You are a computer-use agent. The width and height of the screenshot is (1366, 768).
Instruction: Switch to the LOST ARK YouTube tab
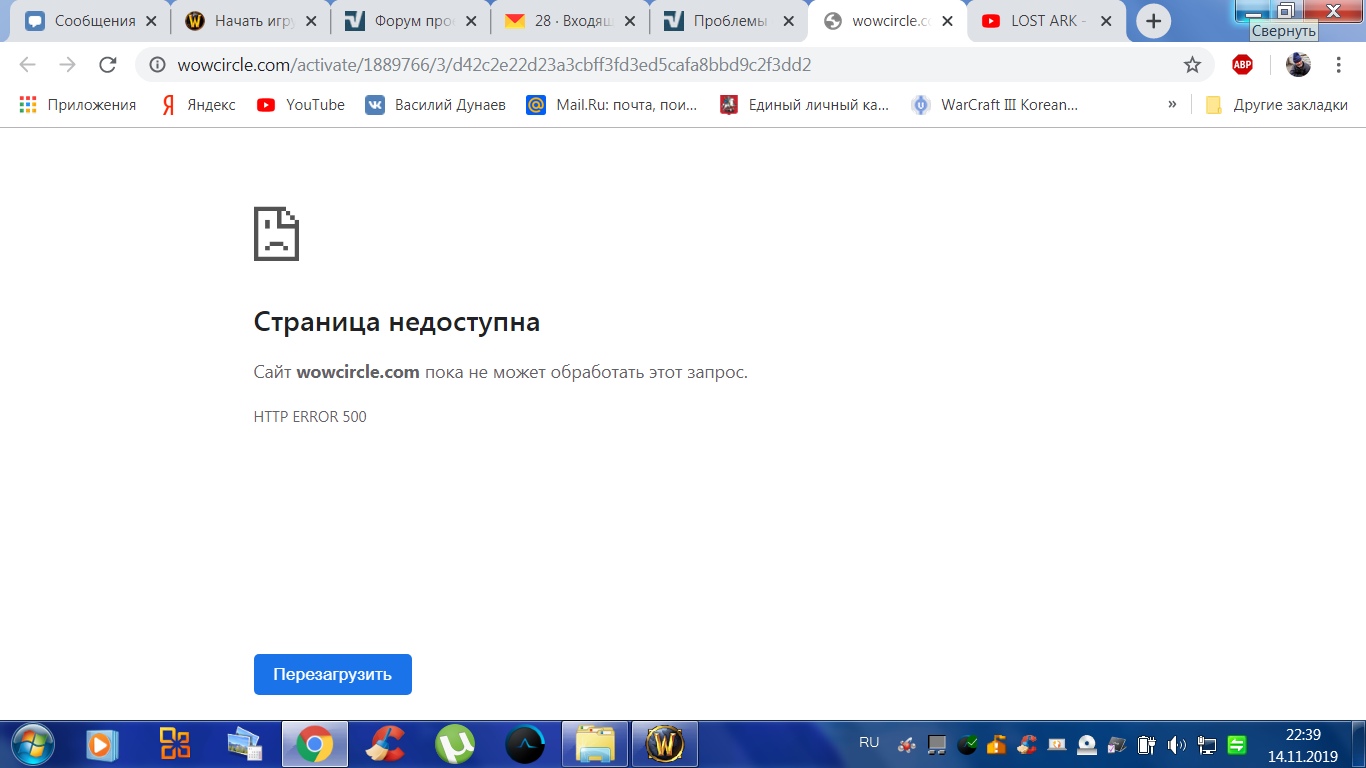[1045, 21]
